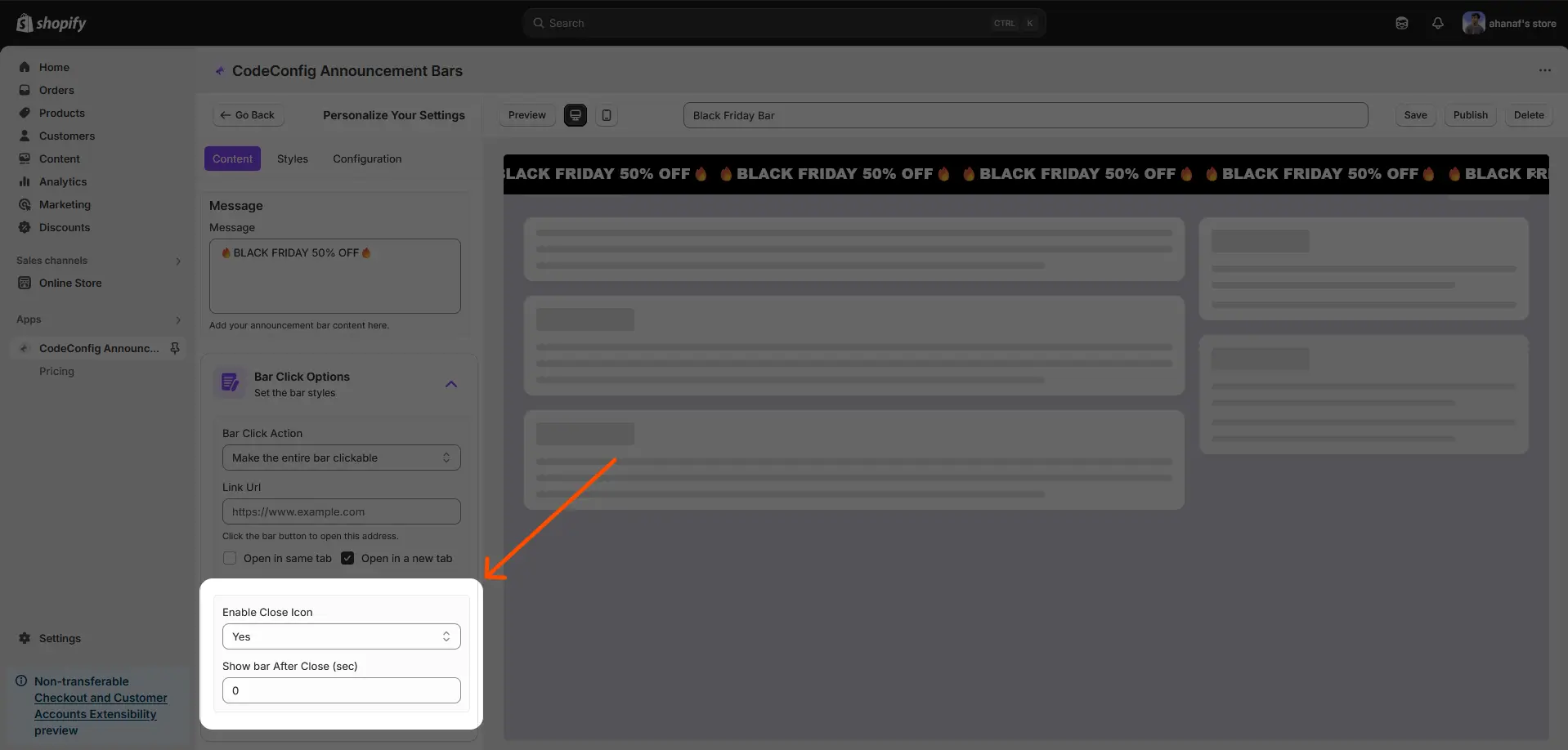Click the info icon beside Non-transferable notice

[21, 681]
